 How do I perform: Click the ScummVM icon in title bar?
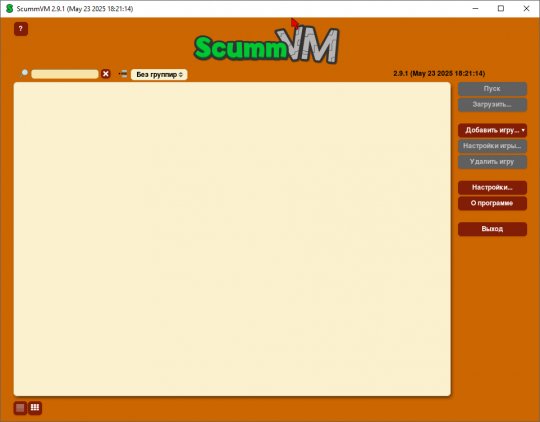point(9,9)
